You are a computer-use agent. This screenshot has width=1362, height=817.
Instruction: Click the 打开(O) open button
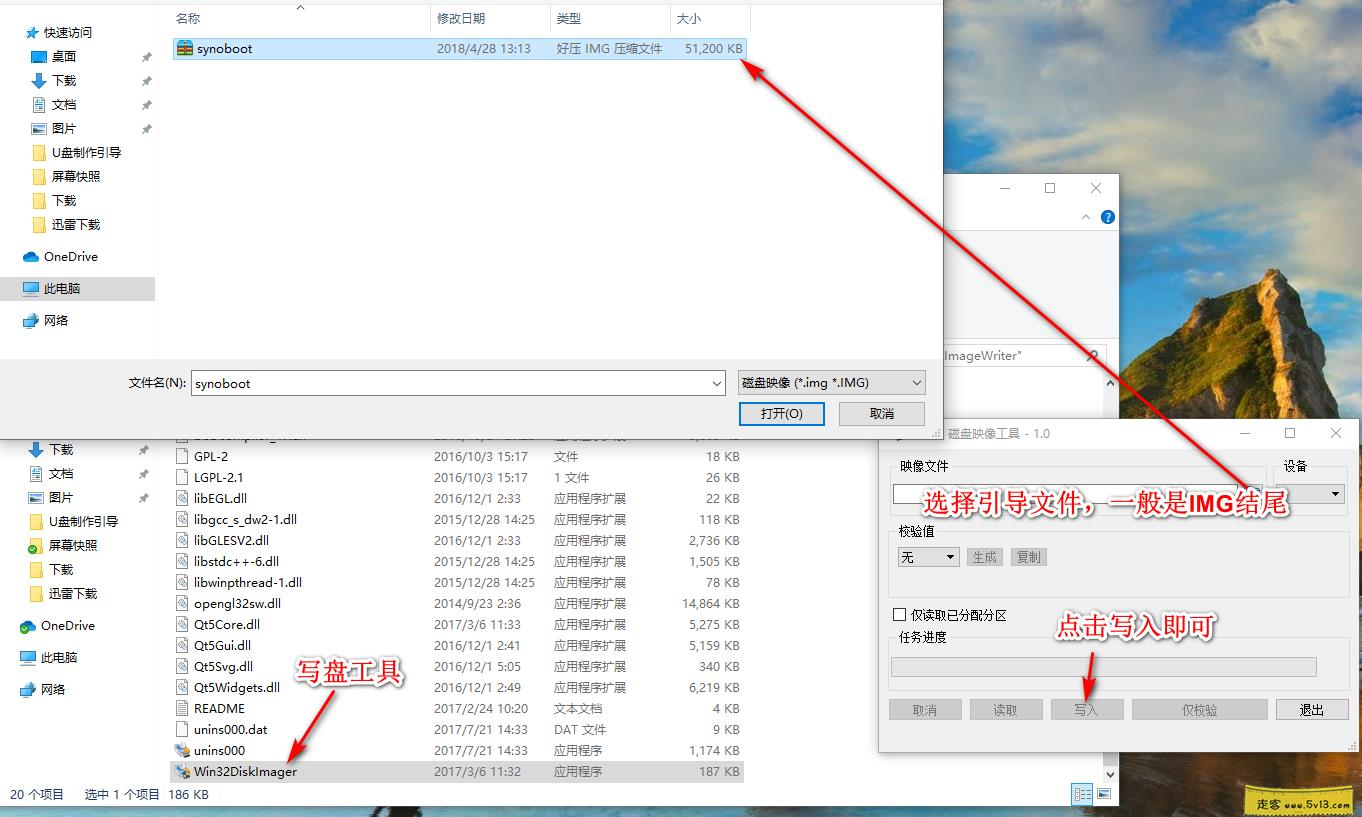(x=781, y=413)
